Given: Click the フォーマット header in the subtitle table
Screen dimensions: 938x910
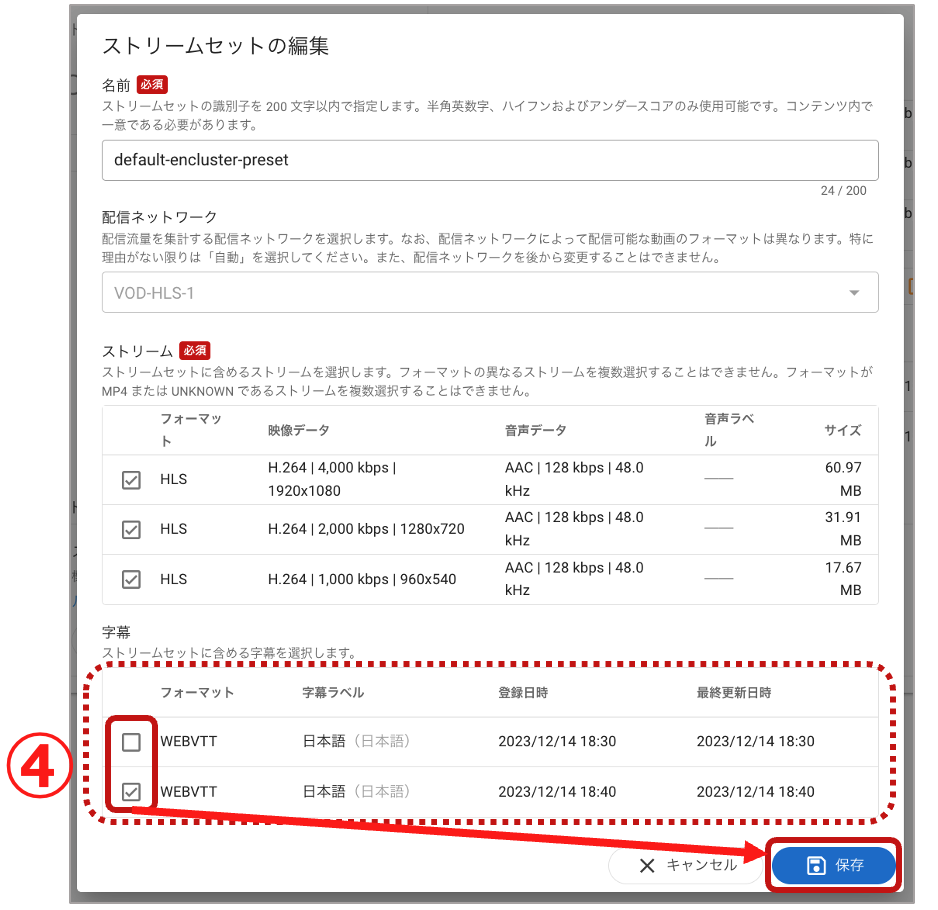Looking at the screenshot, I should coord(197,692).
